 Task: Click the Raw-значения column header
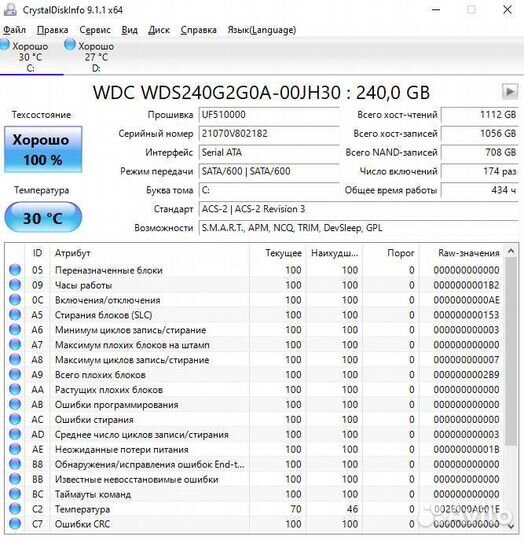pos(462,253)
